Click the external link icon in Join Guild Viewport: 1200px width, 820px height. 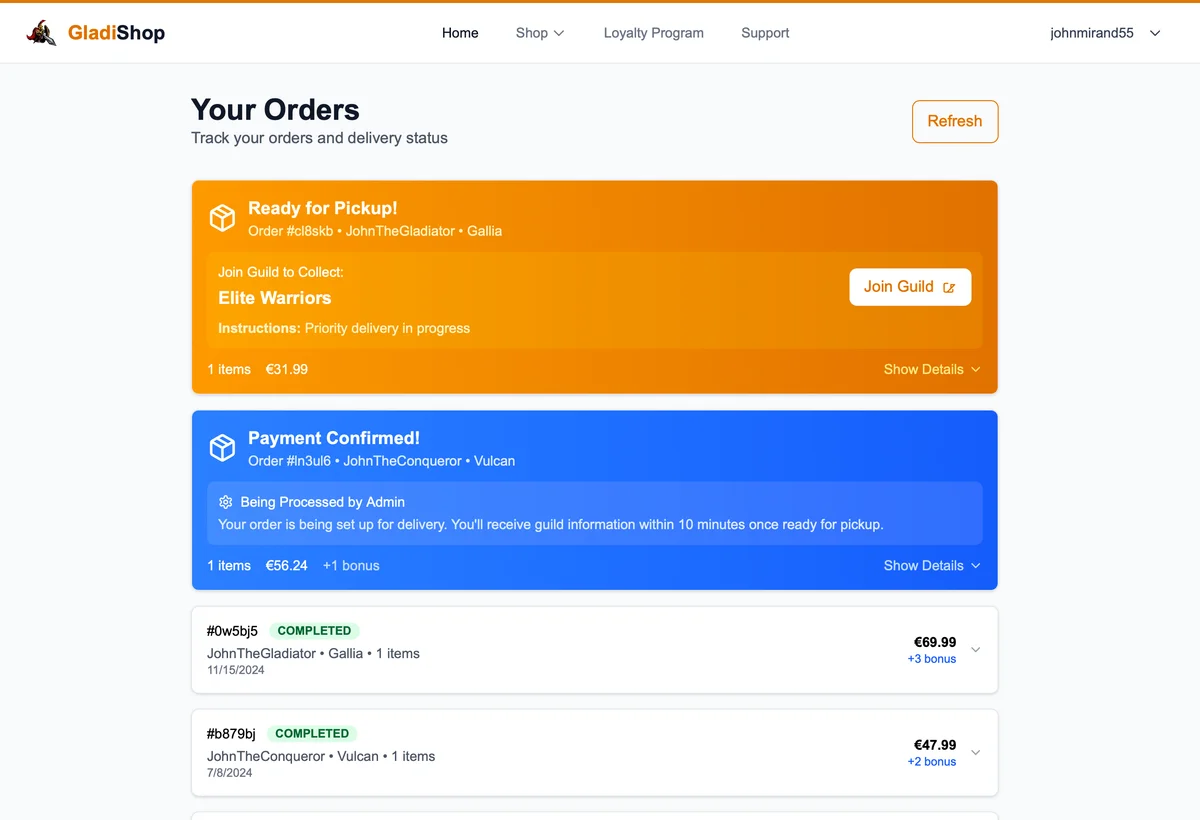[x=949, y=287]
